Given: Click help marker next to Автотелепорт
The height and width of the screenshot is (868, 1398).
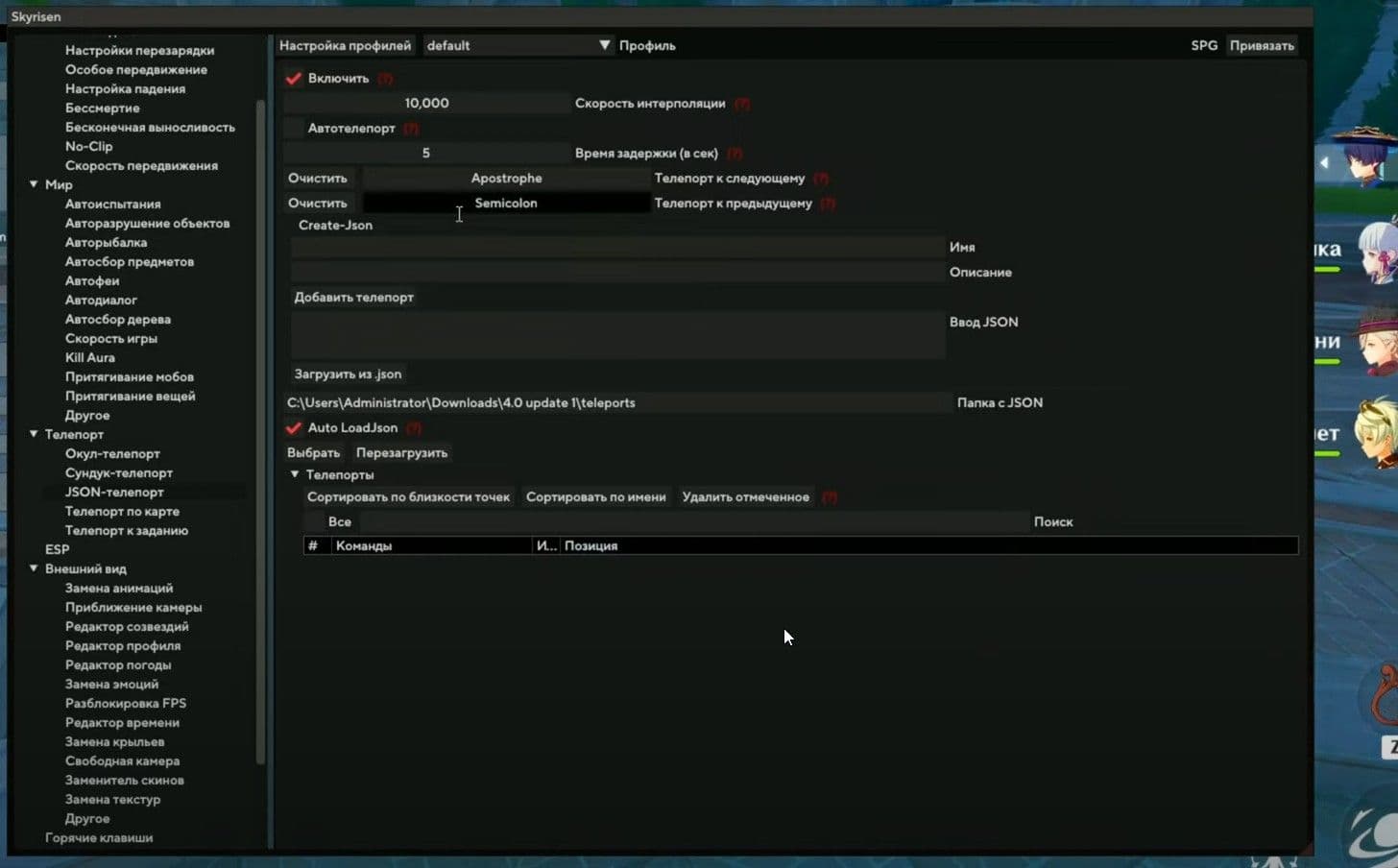Looking at the screenshot, I should (x=411, y=129).
